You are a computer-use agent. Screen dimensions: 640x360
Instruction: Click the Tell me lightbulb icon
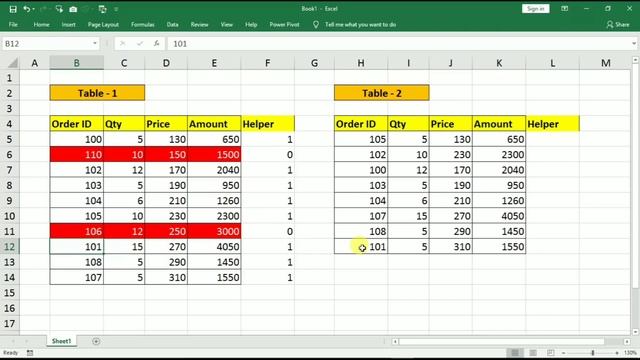click(316, 24)
